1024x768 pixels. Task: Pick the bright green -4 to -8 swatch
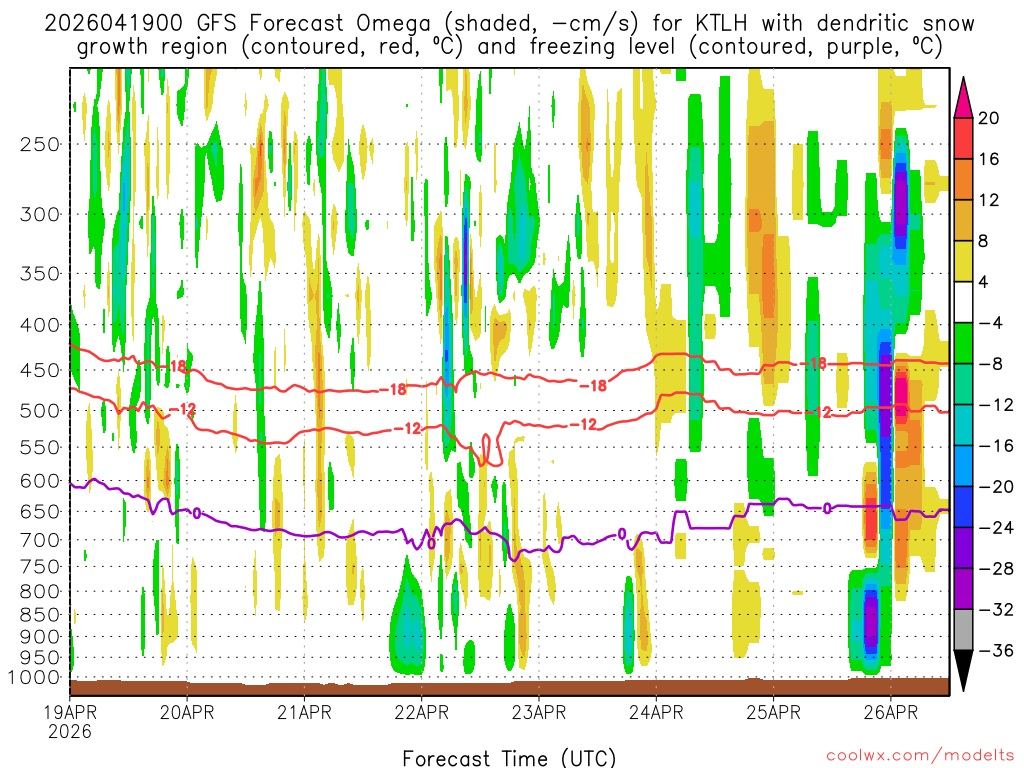pyautogui.click(x=963, y=343)
